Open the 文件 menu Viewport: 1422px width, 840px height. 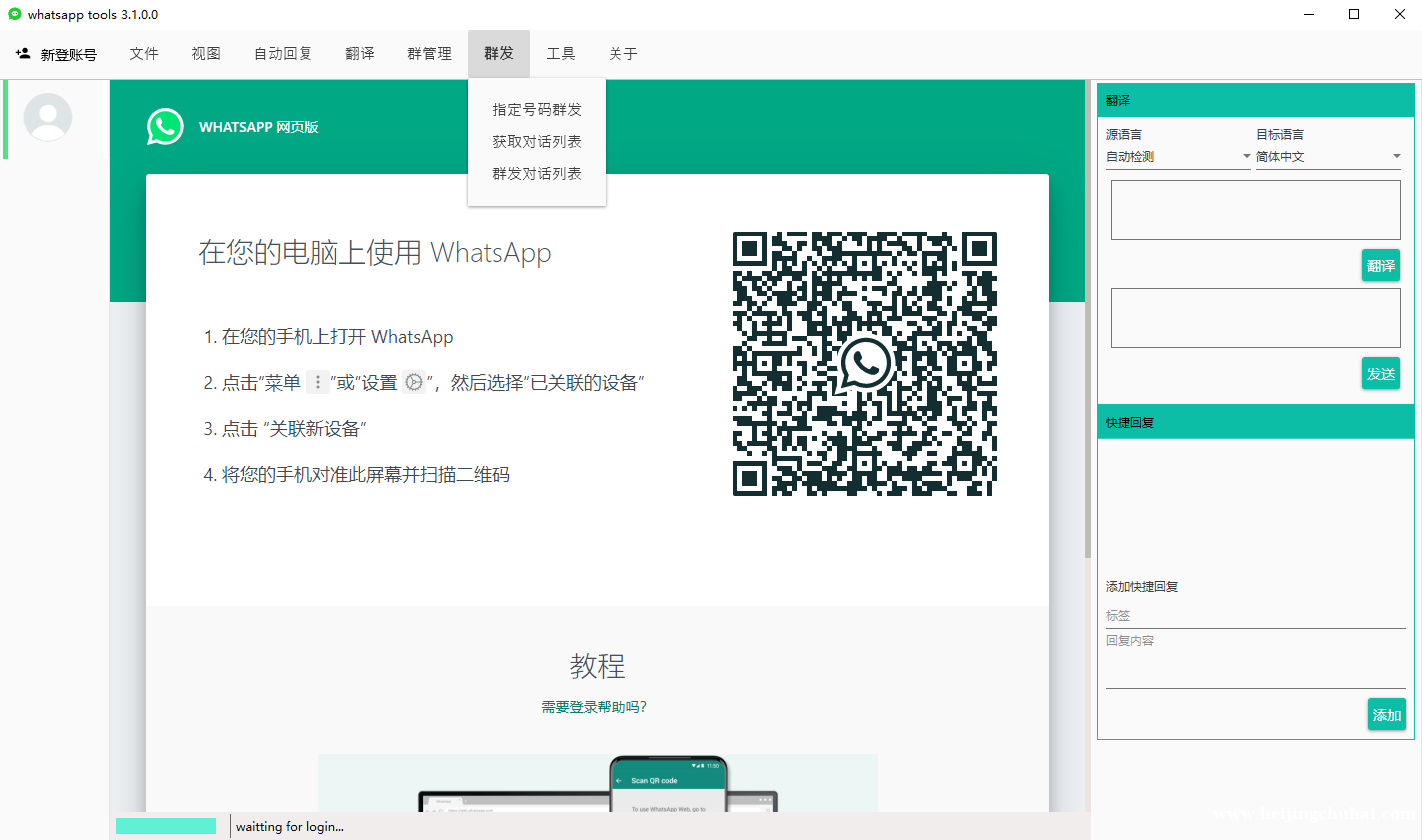(x=144, y=54)
